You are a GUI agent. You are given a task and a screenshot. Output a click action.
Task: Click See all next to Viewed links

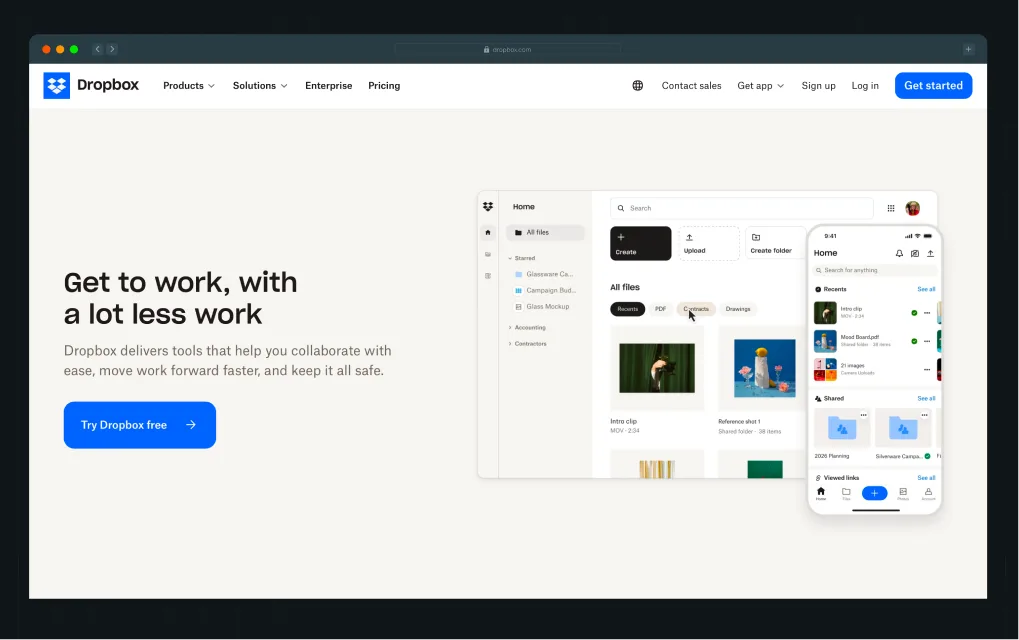click(x=926, y=478)
